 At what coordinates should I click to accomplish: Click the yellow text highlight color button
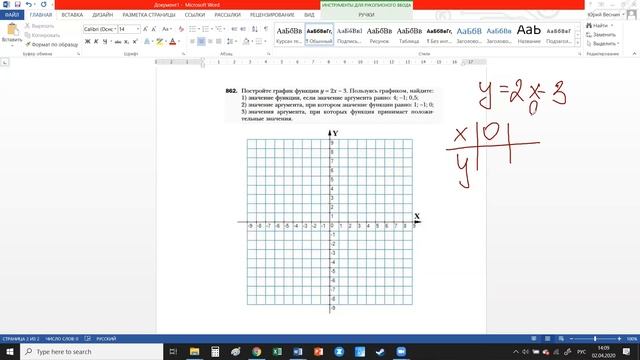[159, 41]
